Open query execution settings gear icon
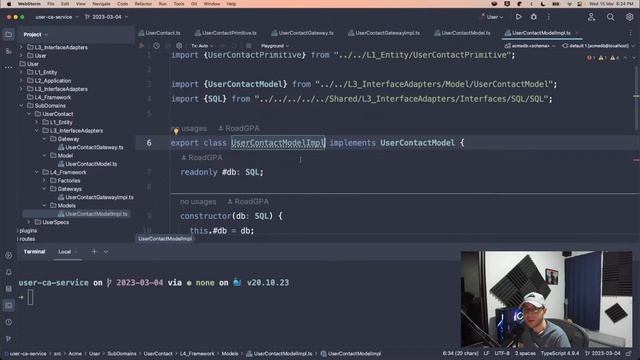Screen dimensions: 640x360 [179, 46]
